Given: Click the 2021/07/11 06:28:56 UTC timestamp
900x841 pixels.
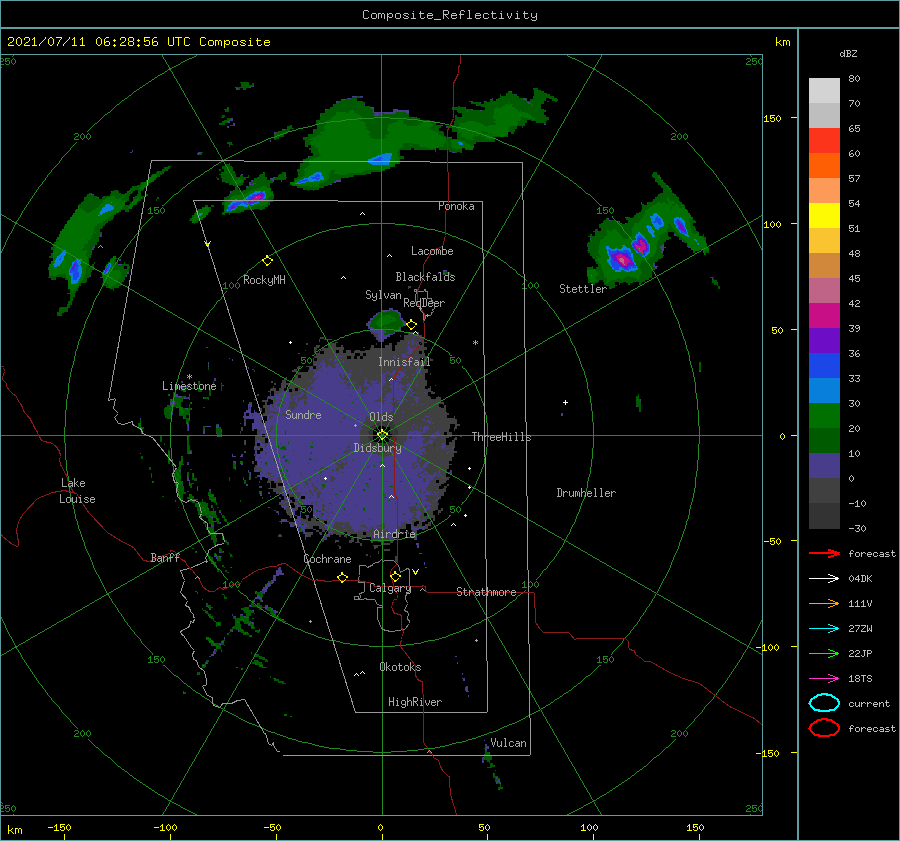Looking at the screenshot, I should [138, 42].
